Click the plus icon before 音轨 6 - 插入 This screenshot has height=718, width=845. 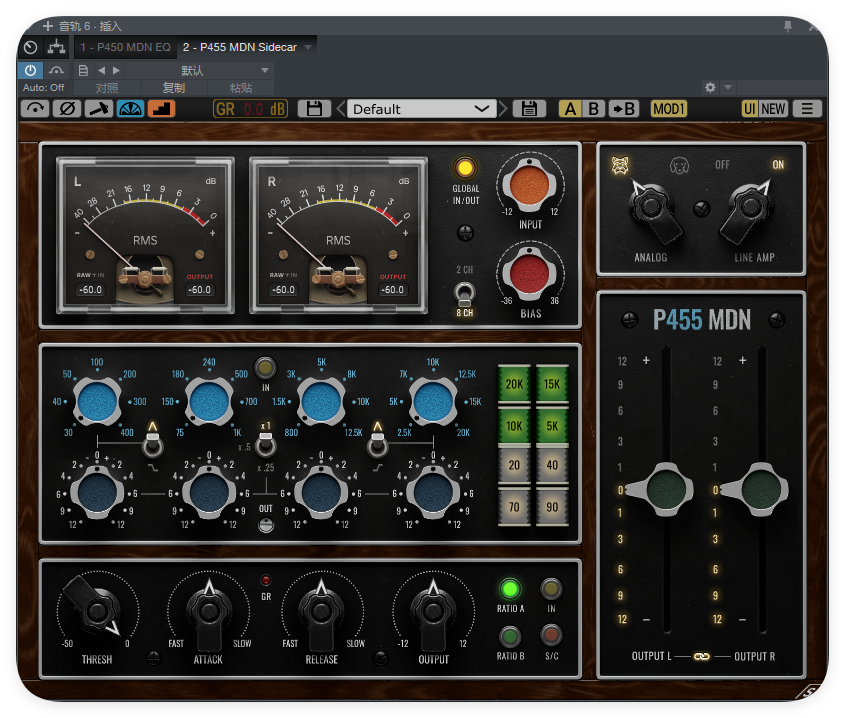[x=47, y=26]
